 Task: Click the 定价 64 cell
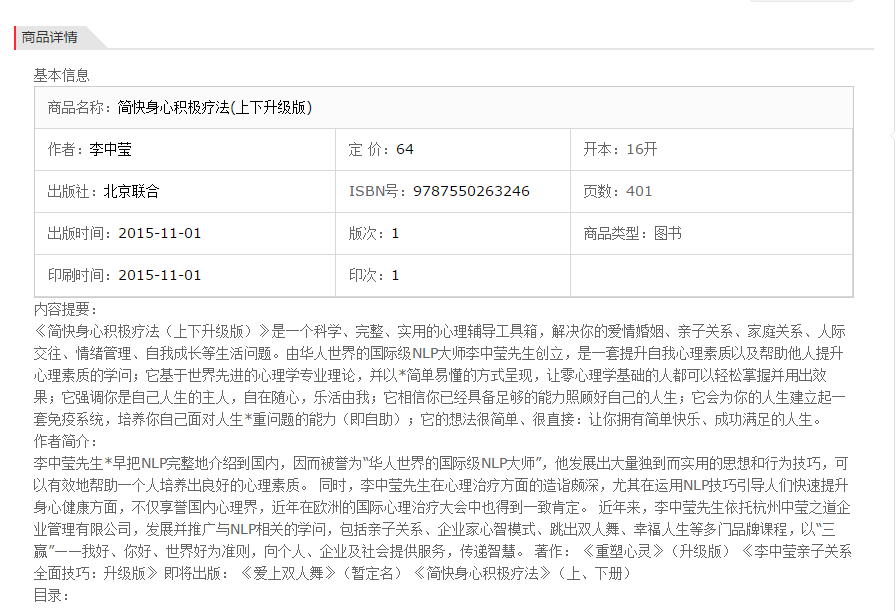[x=381, y=149]
